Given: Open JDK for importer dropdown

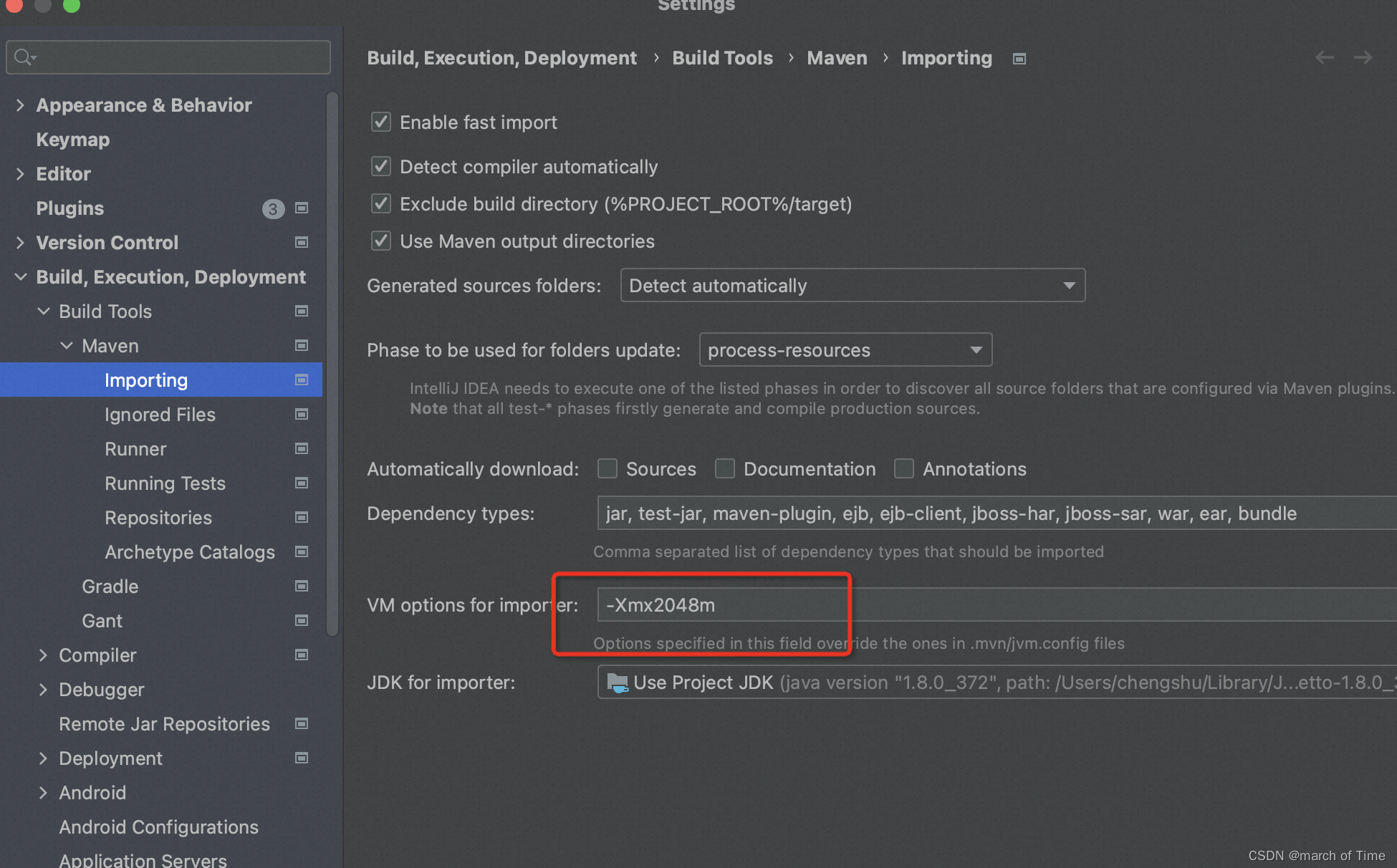Looking at the screenshot, I should [x=997, y=683].
